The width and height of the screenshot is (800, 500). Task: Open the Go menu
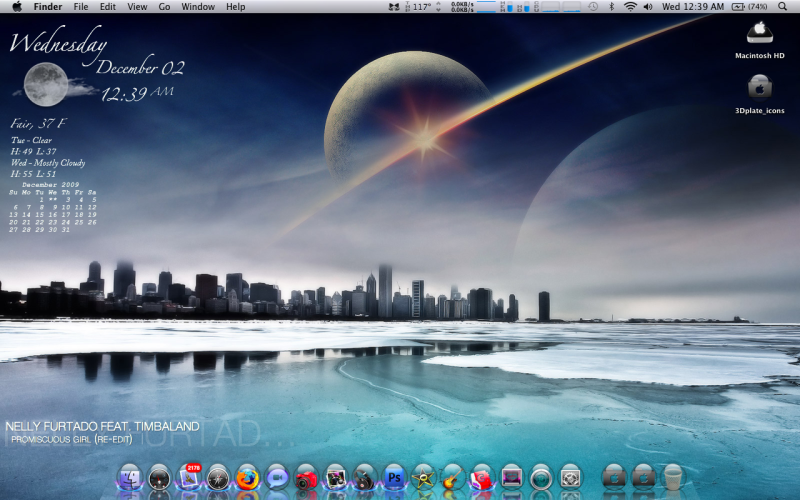[x=164, y=7]
